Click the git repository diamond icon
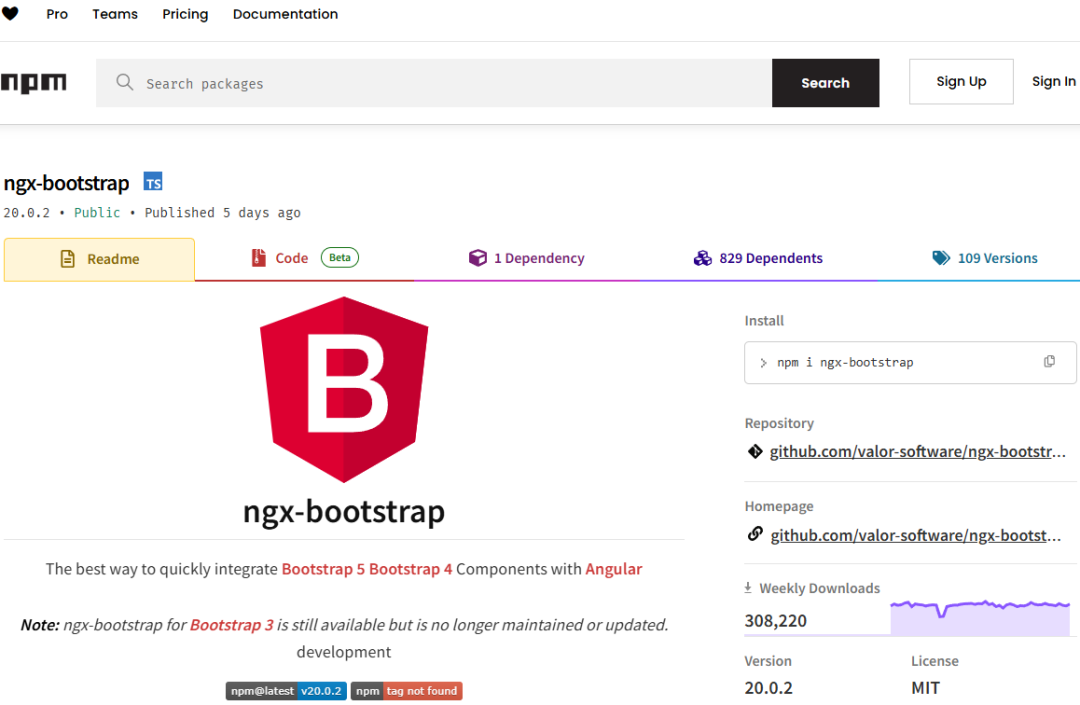The image size is (1080, 705). 755,452
